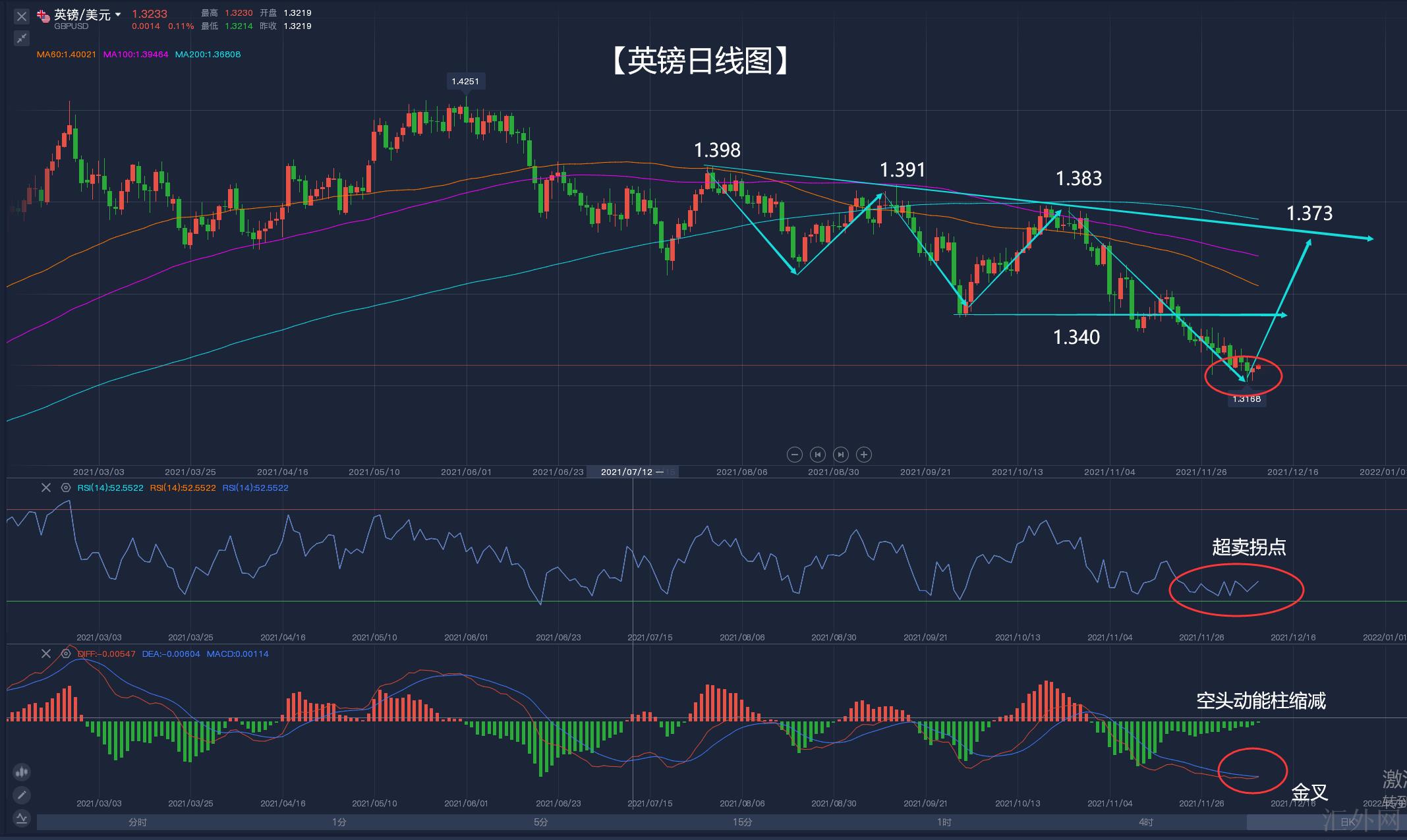This screenshot has height=840, width=1407.
Task: Select the pencil drawing tool
Action: pyautogui.click(x=22, y=795)
